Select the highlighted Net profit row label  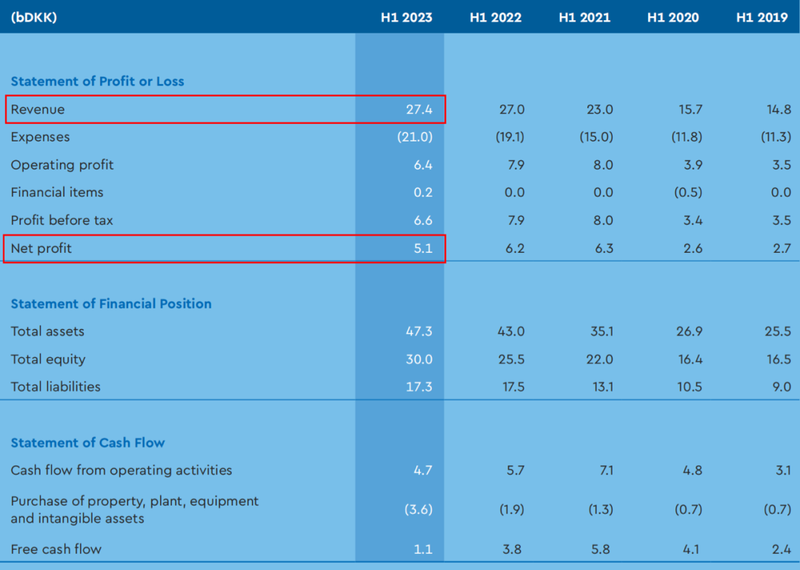(x=41, y=248)
